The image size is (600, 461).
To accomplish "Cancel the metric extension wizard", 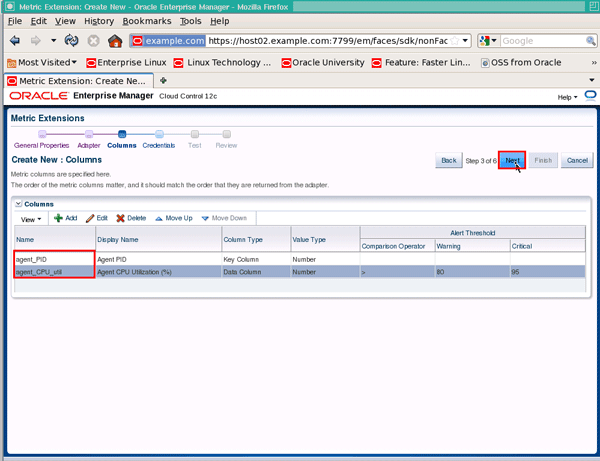I will 577,160.
